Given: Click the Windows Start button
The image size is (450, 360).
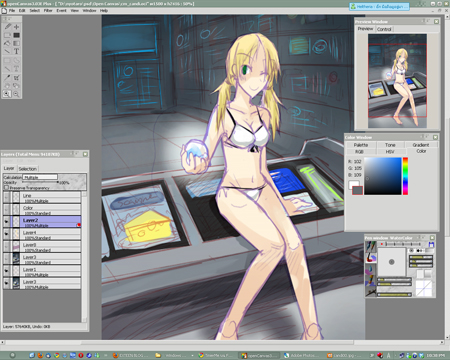Looking at the screenshot, I should tap(12, 355).
